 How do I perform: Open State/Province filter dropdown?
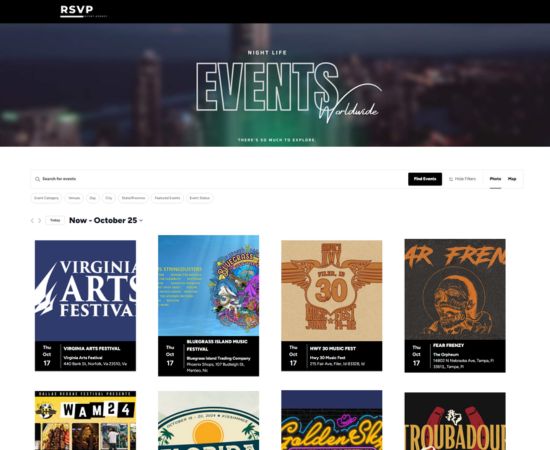click(133, 198)
